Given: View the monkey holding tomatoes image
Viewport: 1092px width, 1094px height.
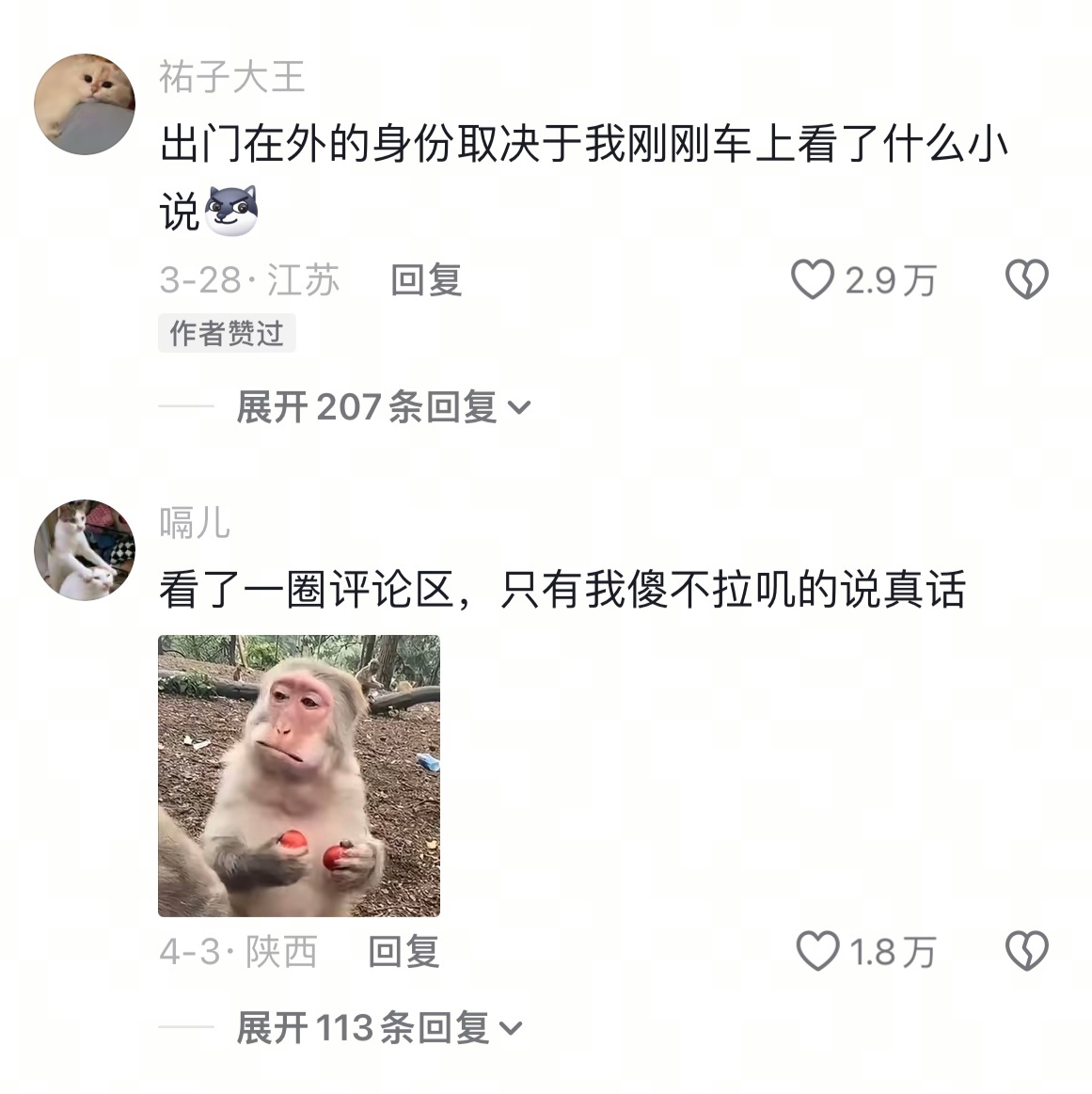Looking at the screenshot, I should [x=299, y=776].
